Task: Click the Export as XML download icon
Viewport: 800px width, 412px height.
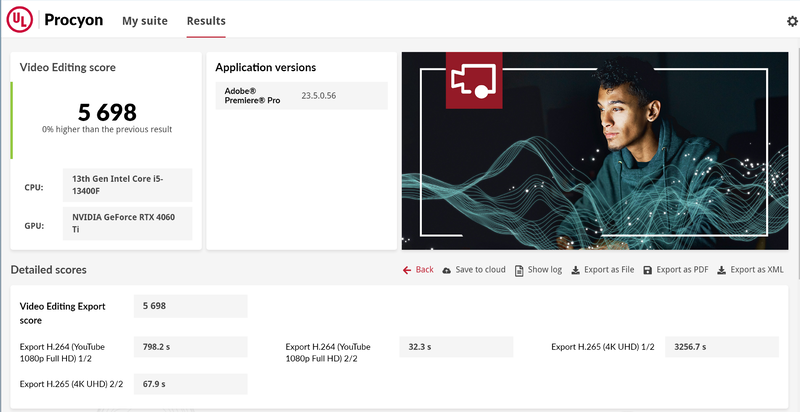Action: pyautogui.click(x=721, y=270)
